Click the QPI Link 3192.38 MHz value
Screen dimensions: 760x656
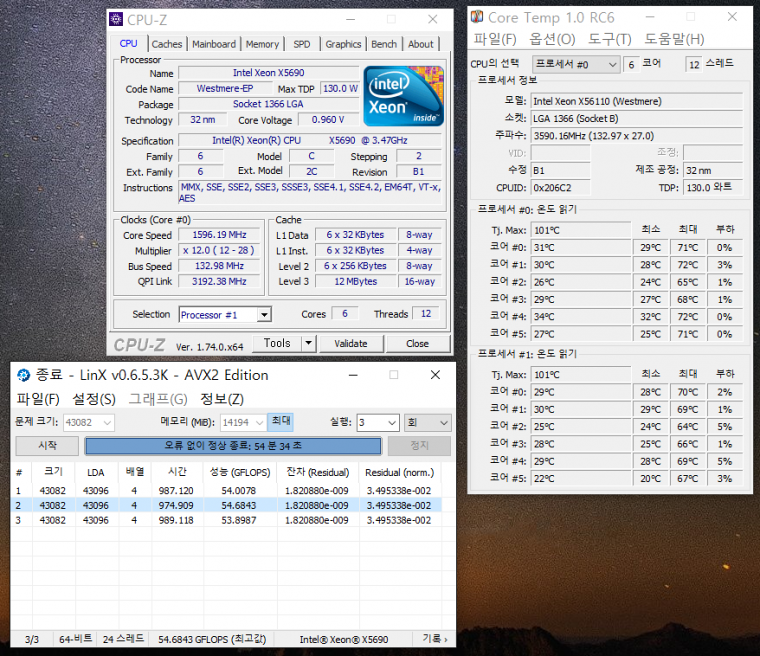pyautogui.click(x=219, y=281)
